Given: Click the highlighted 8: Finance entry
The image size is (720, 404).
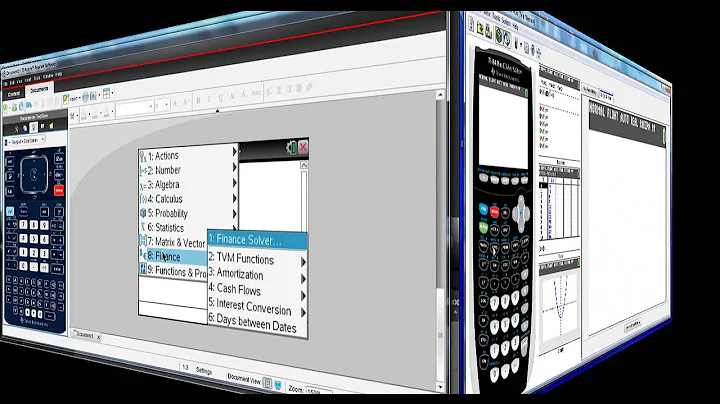Looking at the screenshot, I should (173, 256).
